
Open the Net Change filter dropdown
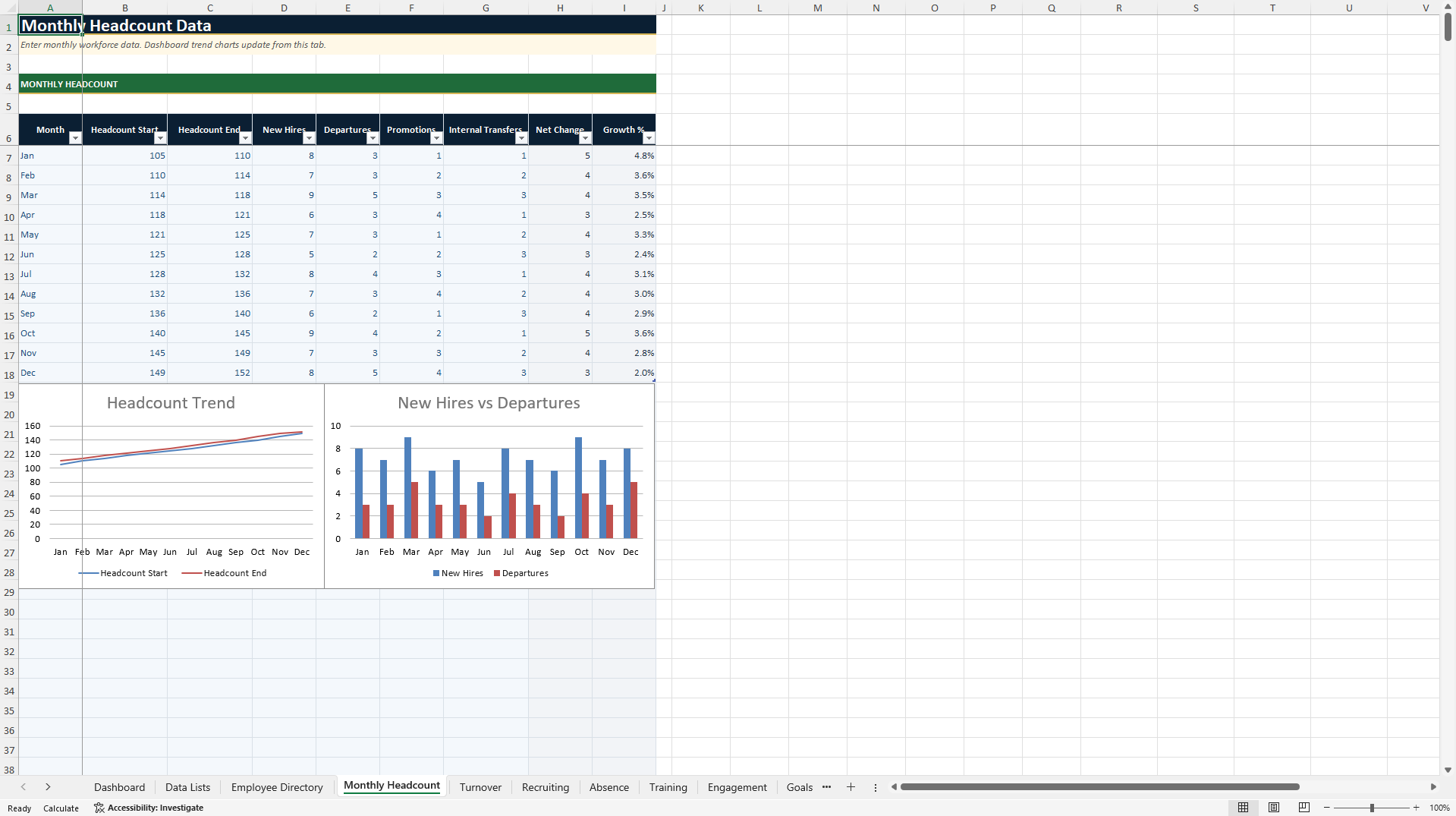click(585, 138)
